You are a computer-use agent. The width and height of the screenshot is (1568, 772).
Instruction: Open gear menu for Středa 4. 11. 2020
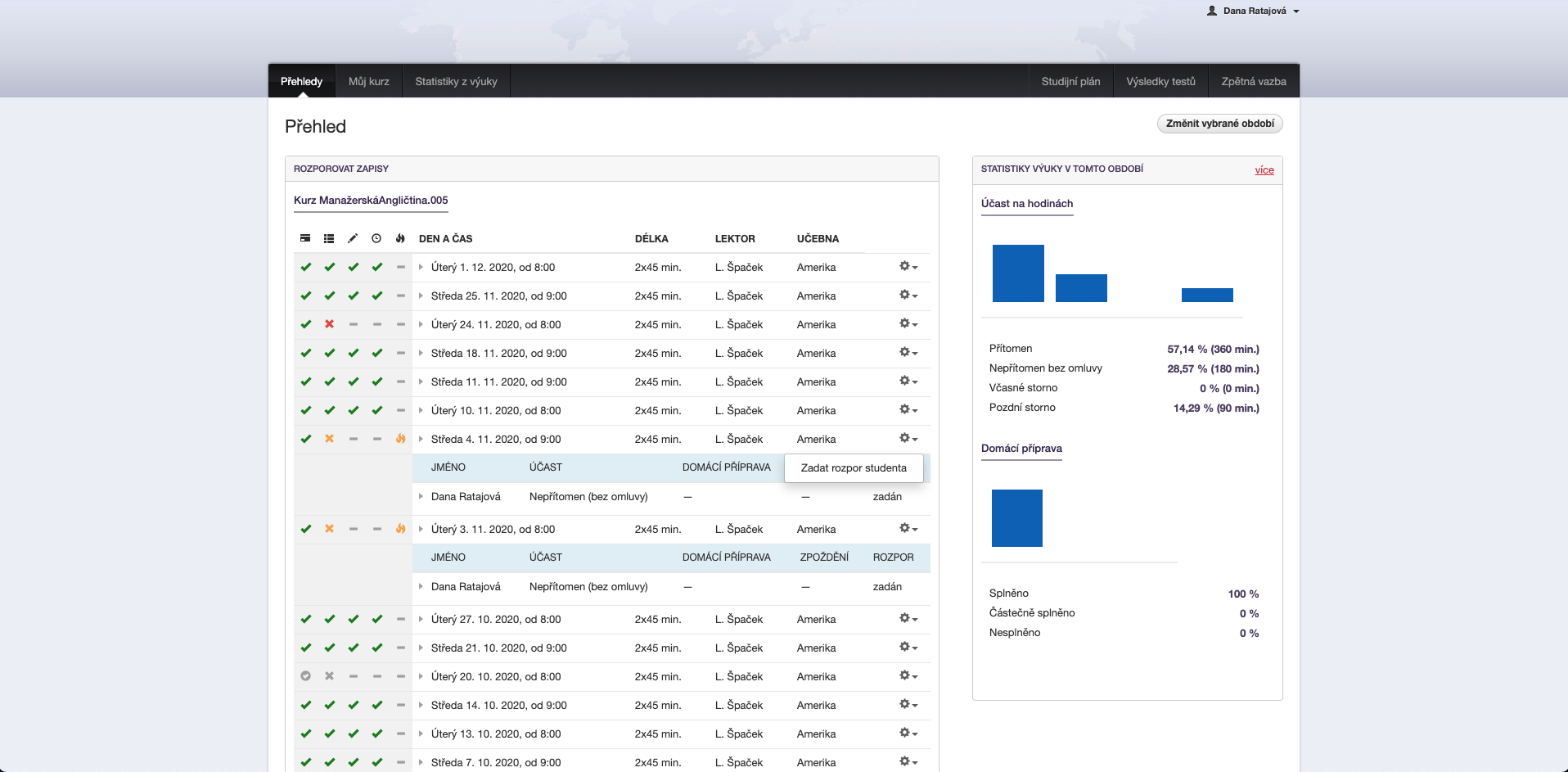coord(908,439)
